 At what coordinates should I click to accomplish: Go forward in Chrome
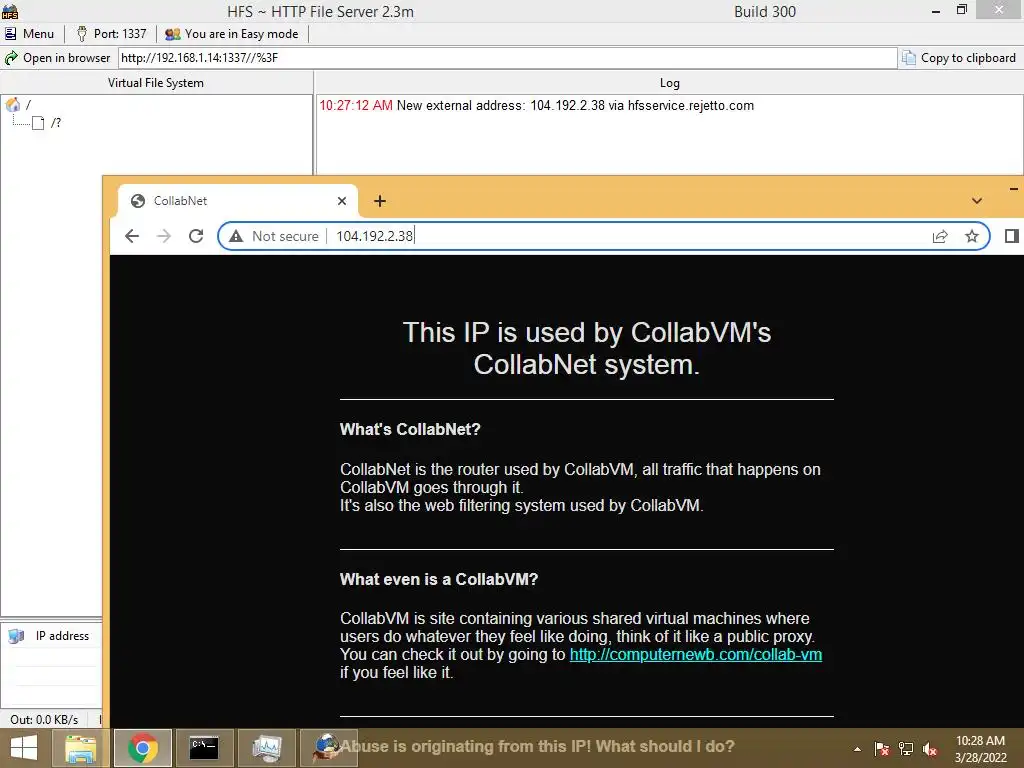click(164, 236)
